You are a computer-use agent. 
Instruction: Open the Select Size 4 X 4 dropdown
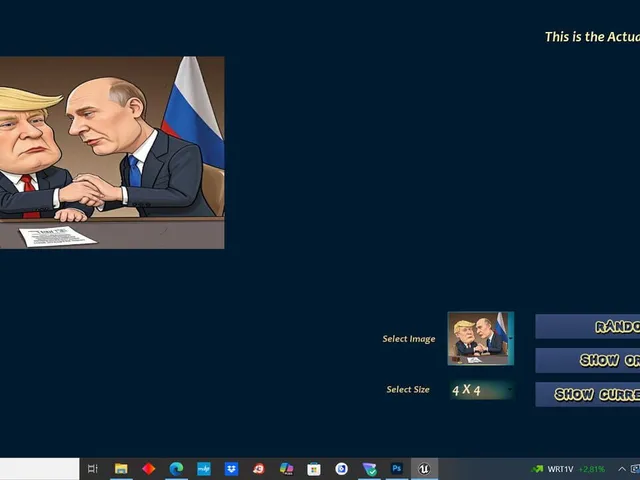tap(482, 390)
